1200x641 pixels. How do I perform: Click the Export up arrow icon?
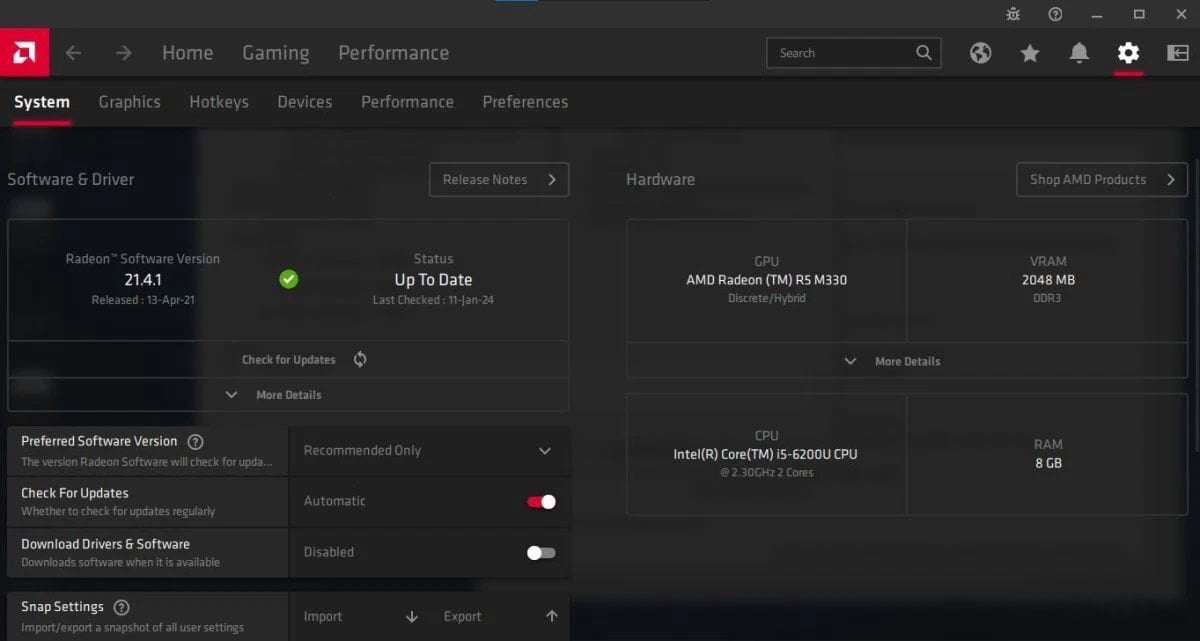click(552, 617)
